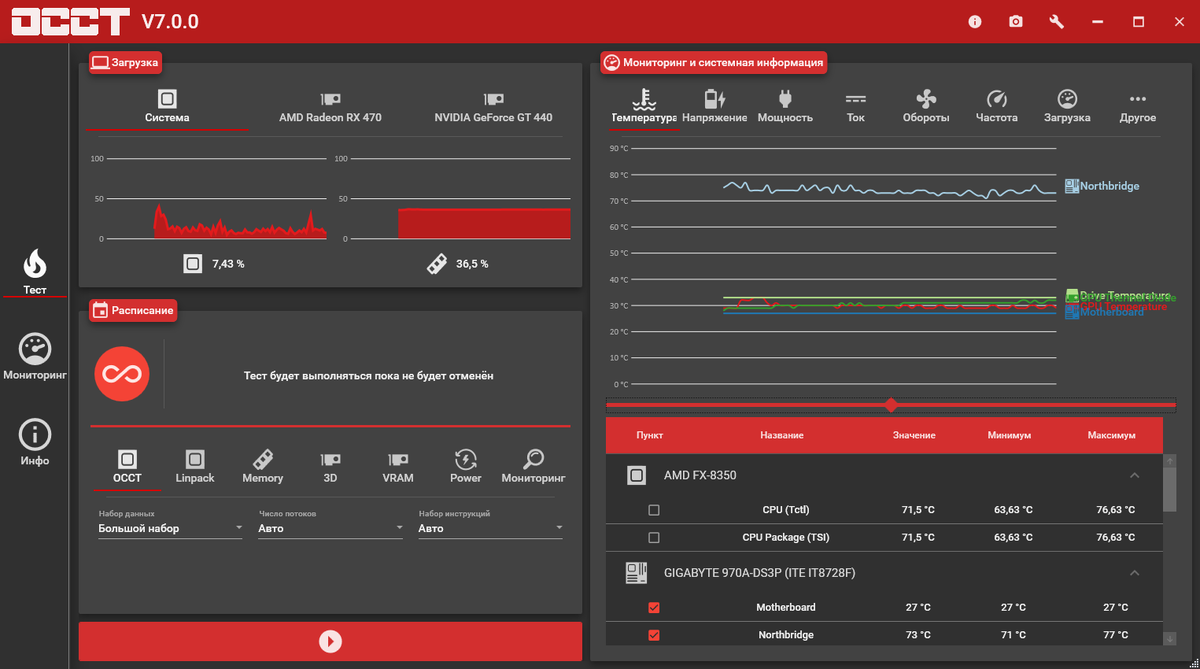
Task: Open OCCT settings with the wrench icon
Action: point(1056,21)
